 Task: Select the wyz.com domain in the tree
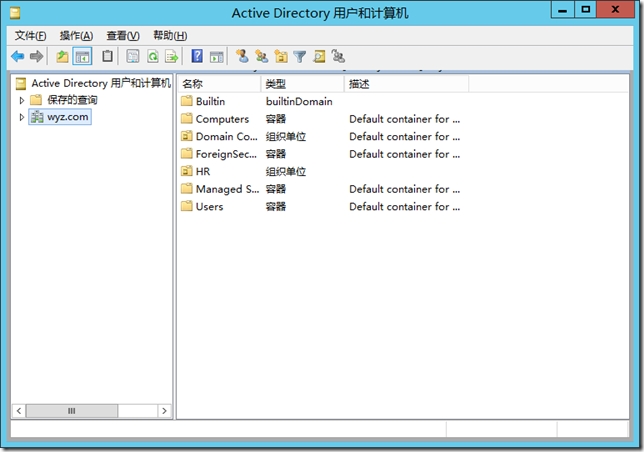[x=60, y=117]
